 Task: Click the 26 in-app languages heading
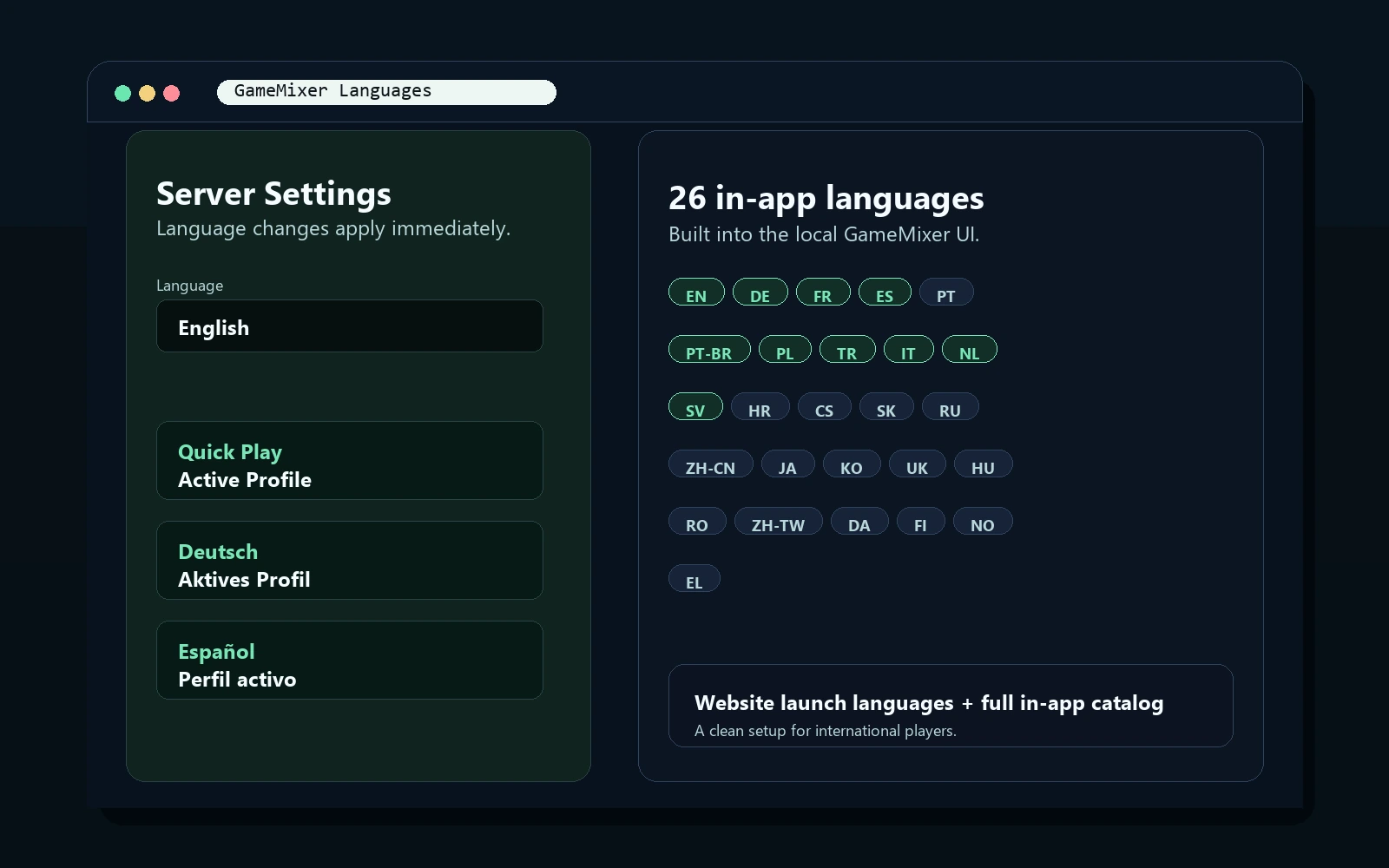click(x=826, y=198)
